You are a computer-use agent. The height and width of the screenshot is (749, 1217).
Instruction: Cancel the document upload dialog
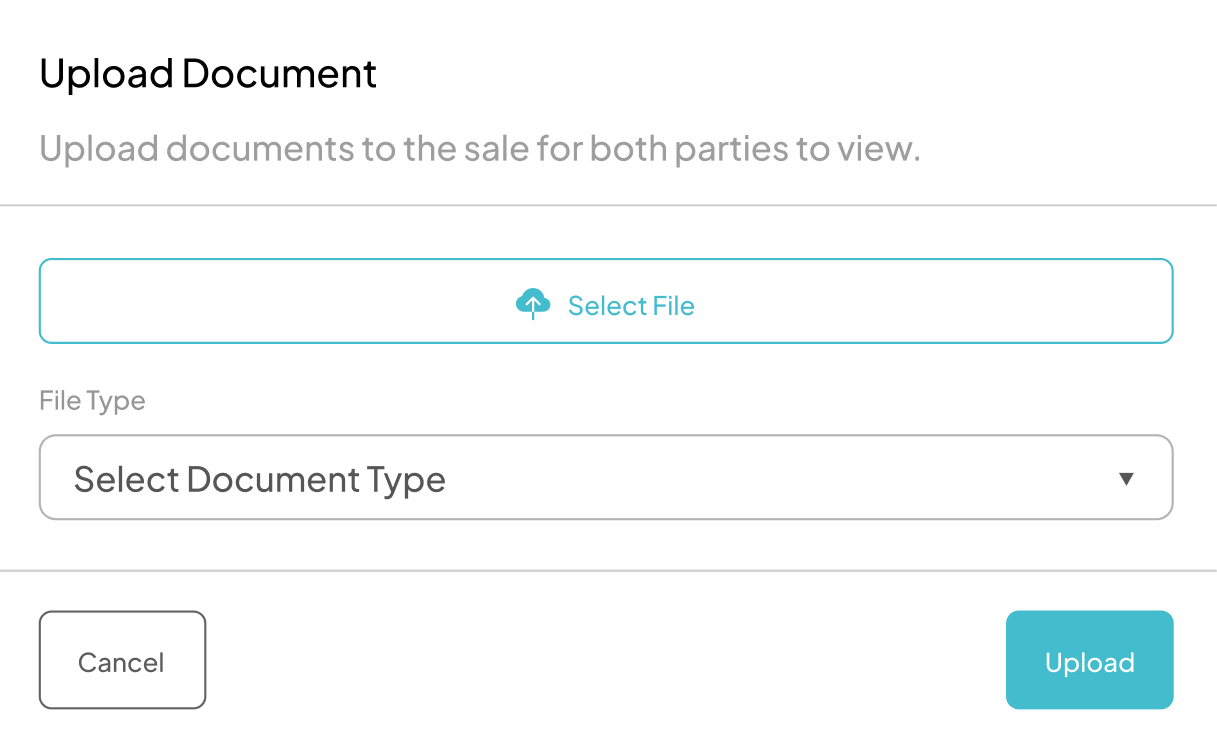point(122,660)
